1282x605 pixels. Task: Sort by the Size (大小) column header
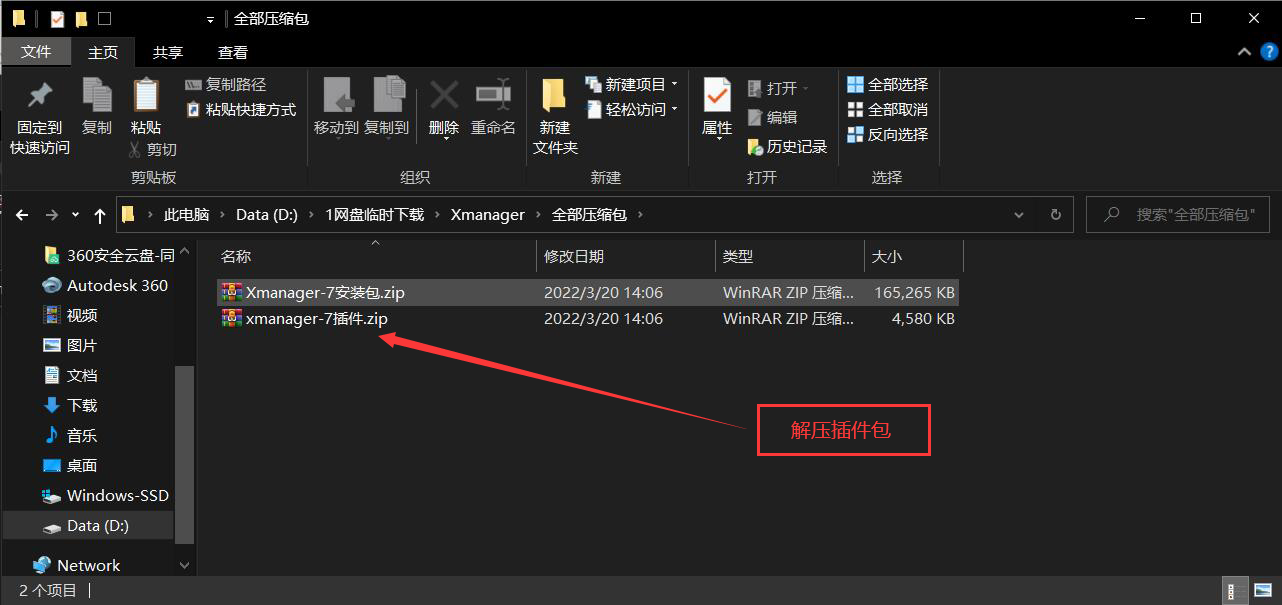[x=914, y=257]
